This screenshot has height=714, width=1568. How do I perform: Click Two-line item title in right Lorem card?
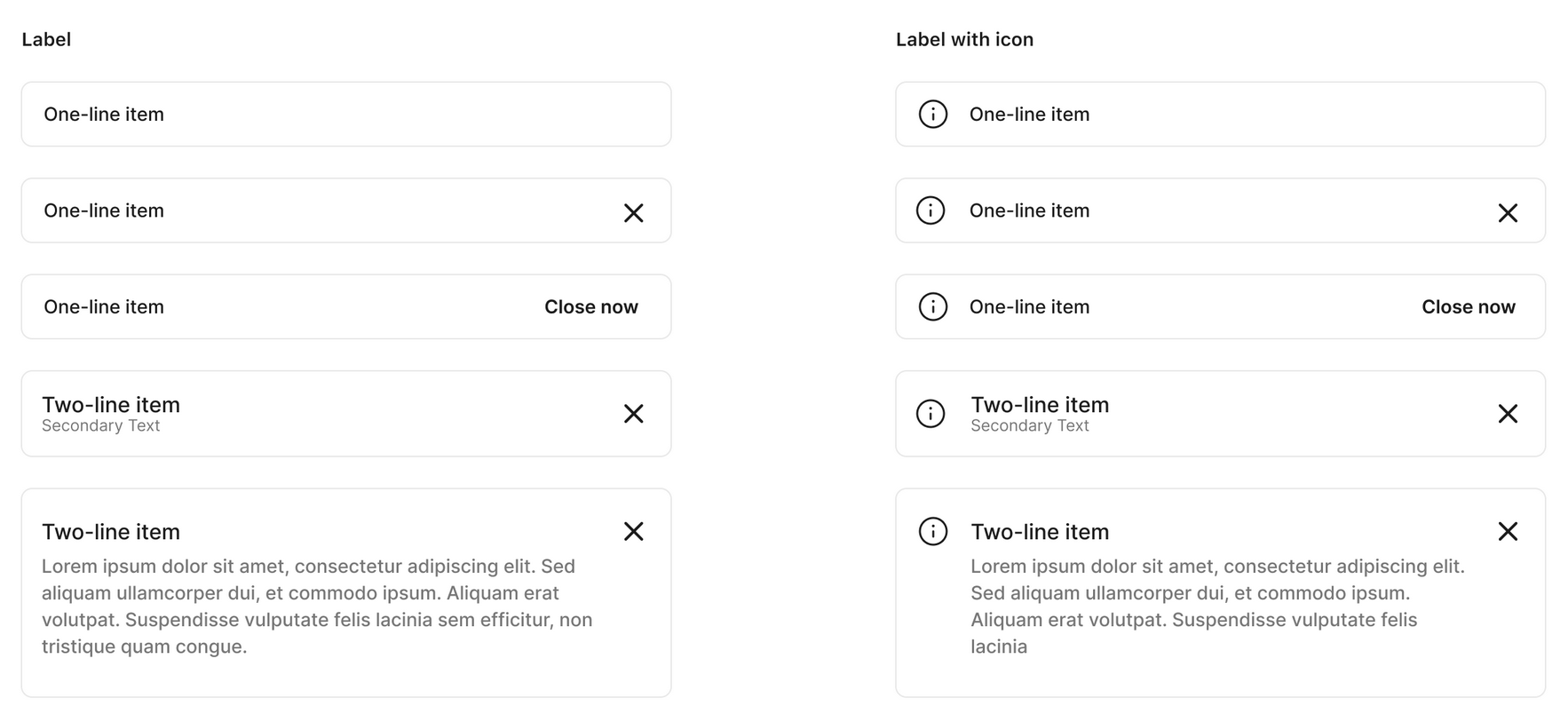pos(1040,531)
